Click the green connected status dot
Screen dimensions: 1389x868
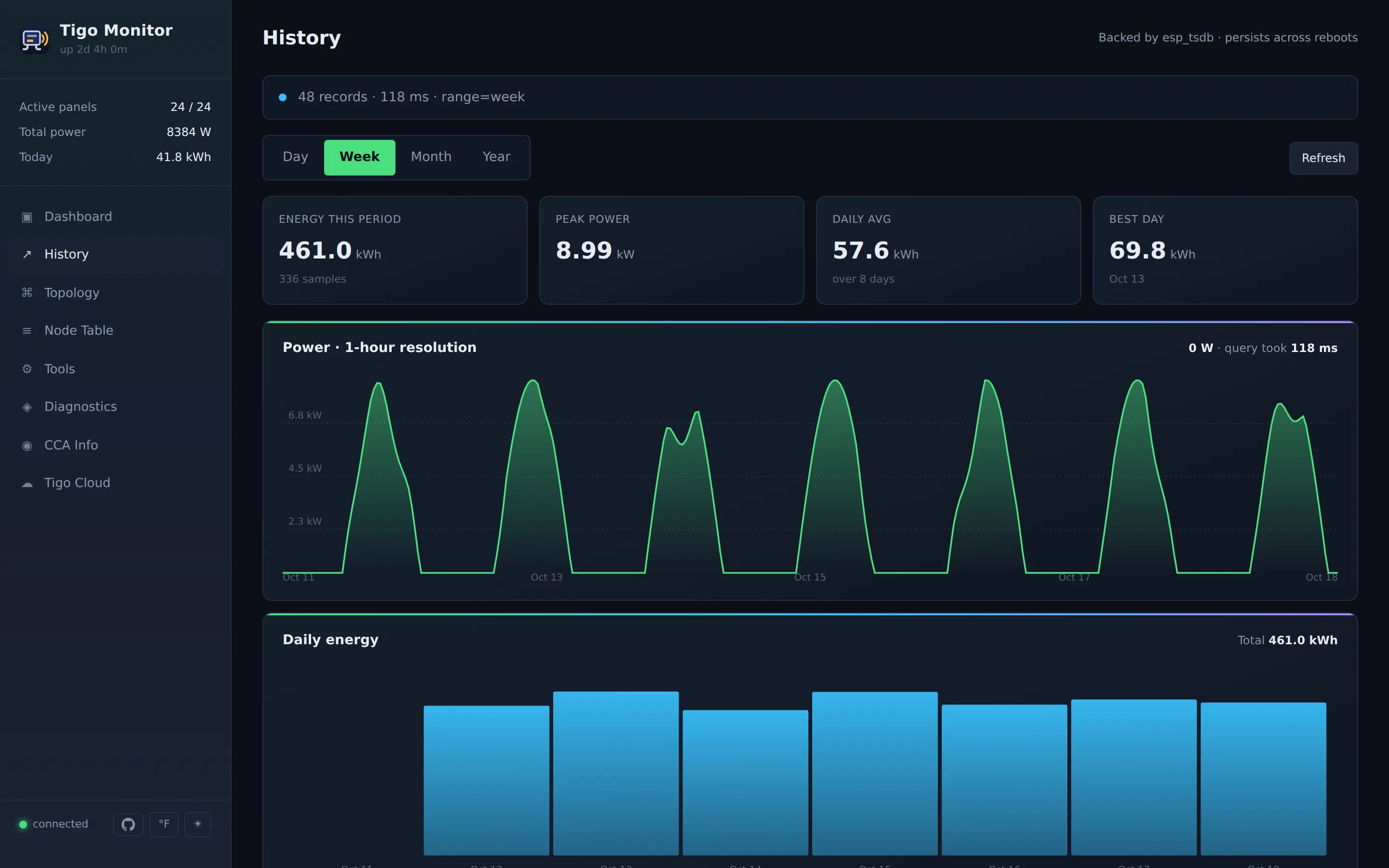pyautogui.click(x=23, y=825)
